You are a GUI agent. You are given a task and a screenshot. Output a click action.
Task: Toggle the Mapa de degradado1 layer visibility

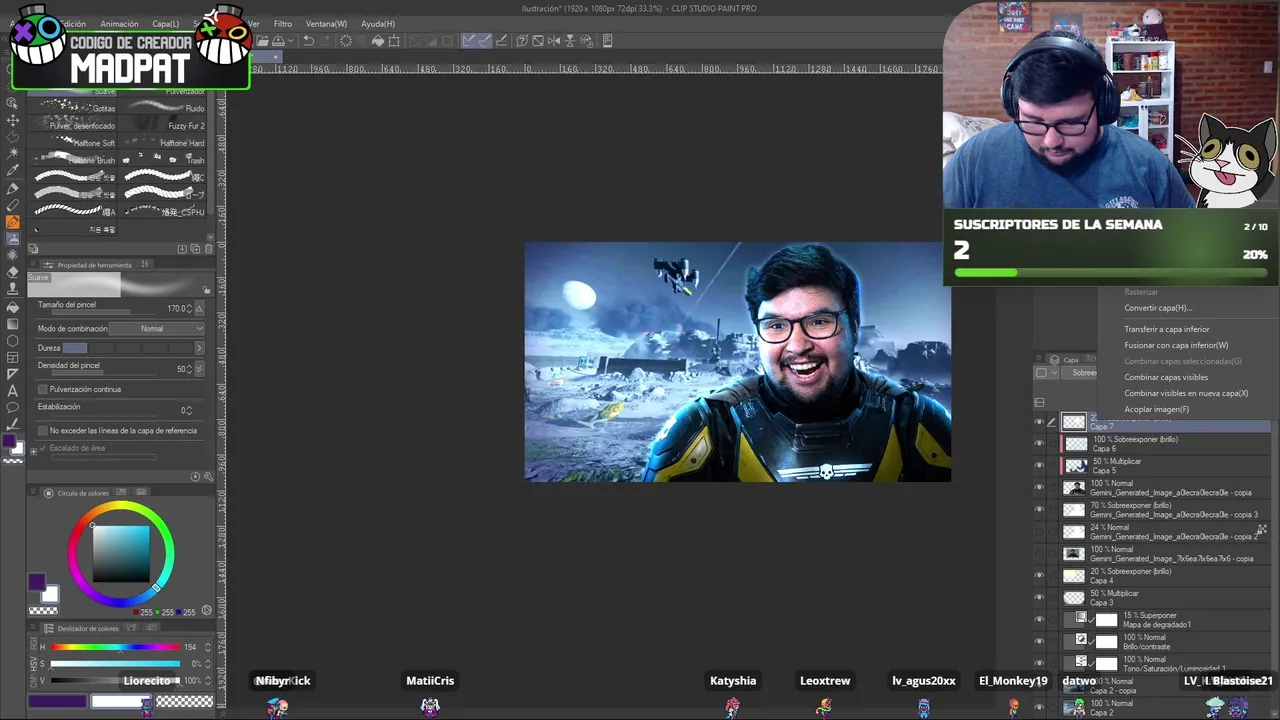(x=1039, y=620)
